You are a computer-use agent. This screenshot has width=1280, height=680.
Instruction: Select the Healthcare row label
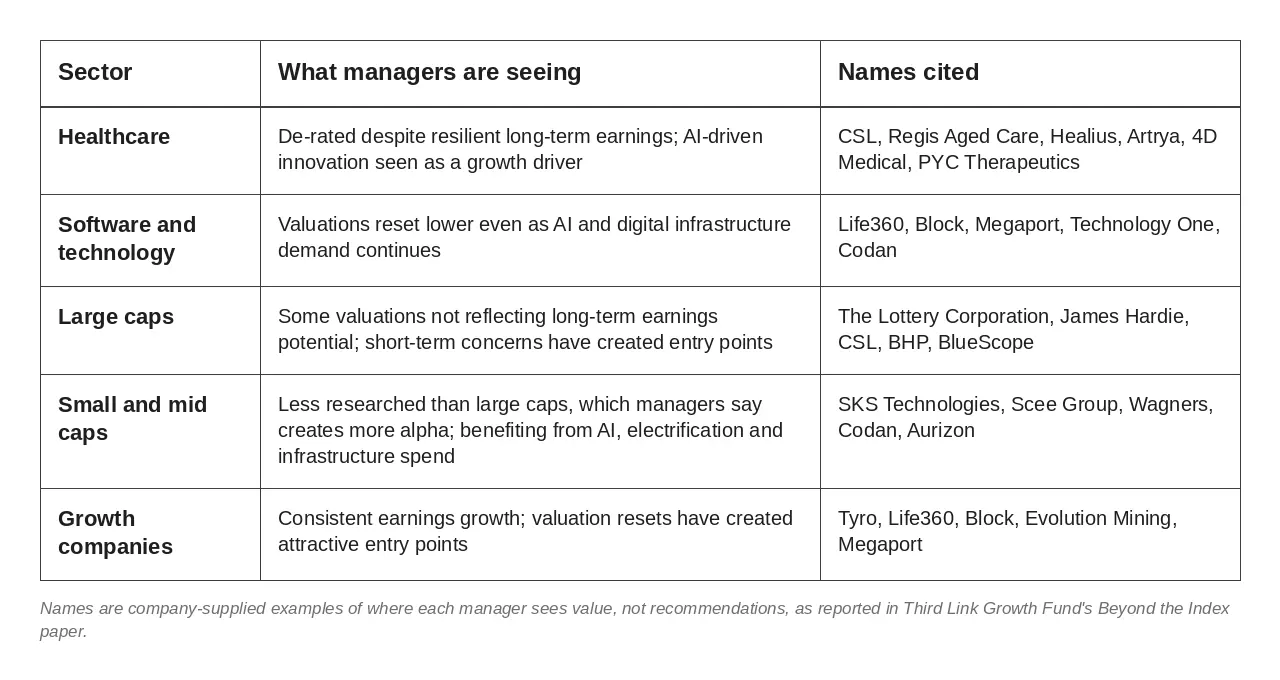[x=114, y=137]
